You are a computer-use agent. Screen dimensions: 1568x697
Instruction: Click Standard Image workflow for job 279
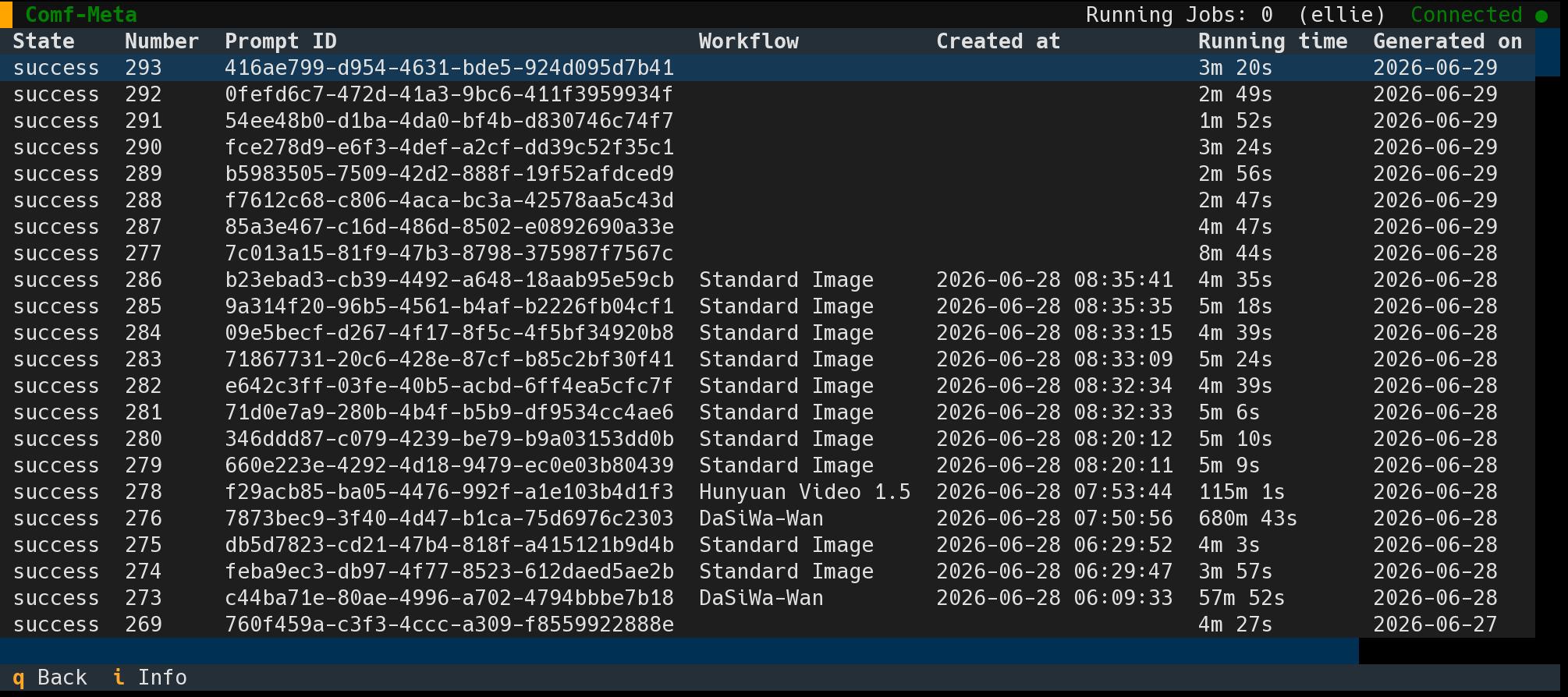(786, 465)
